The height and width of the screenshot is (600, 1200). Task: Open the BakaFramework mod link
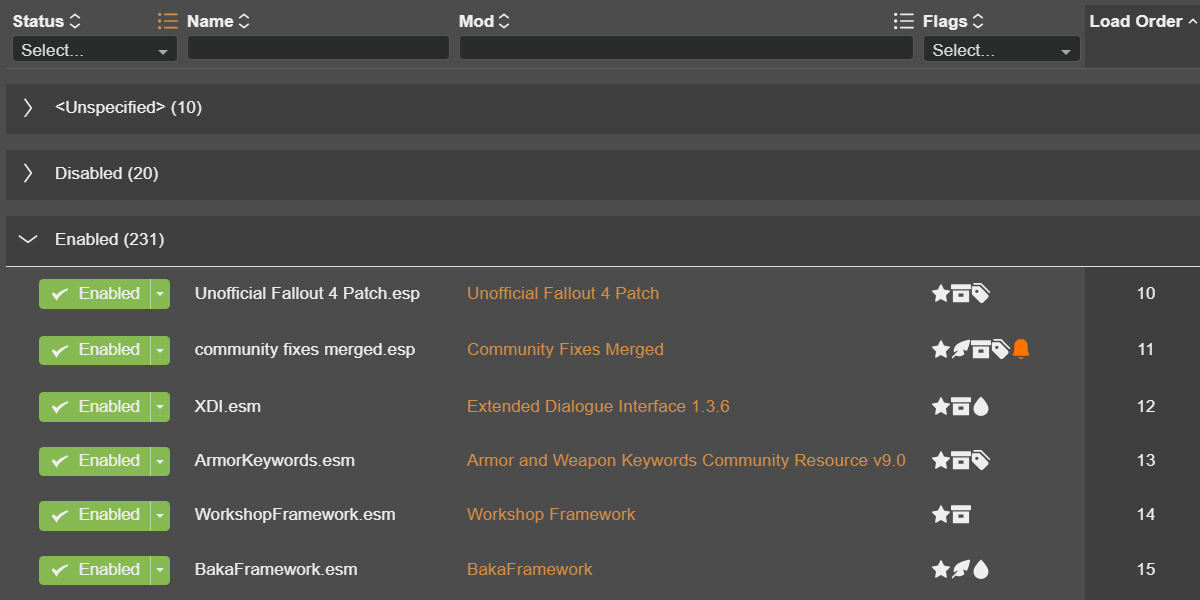pyautogui.click(x=530, y=569)
